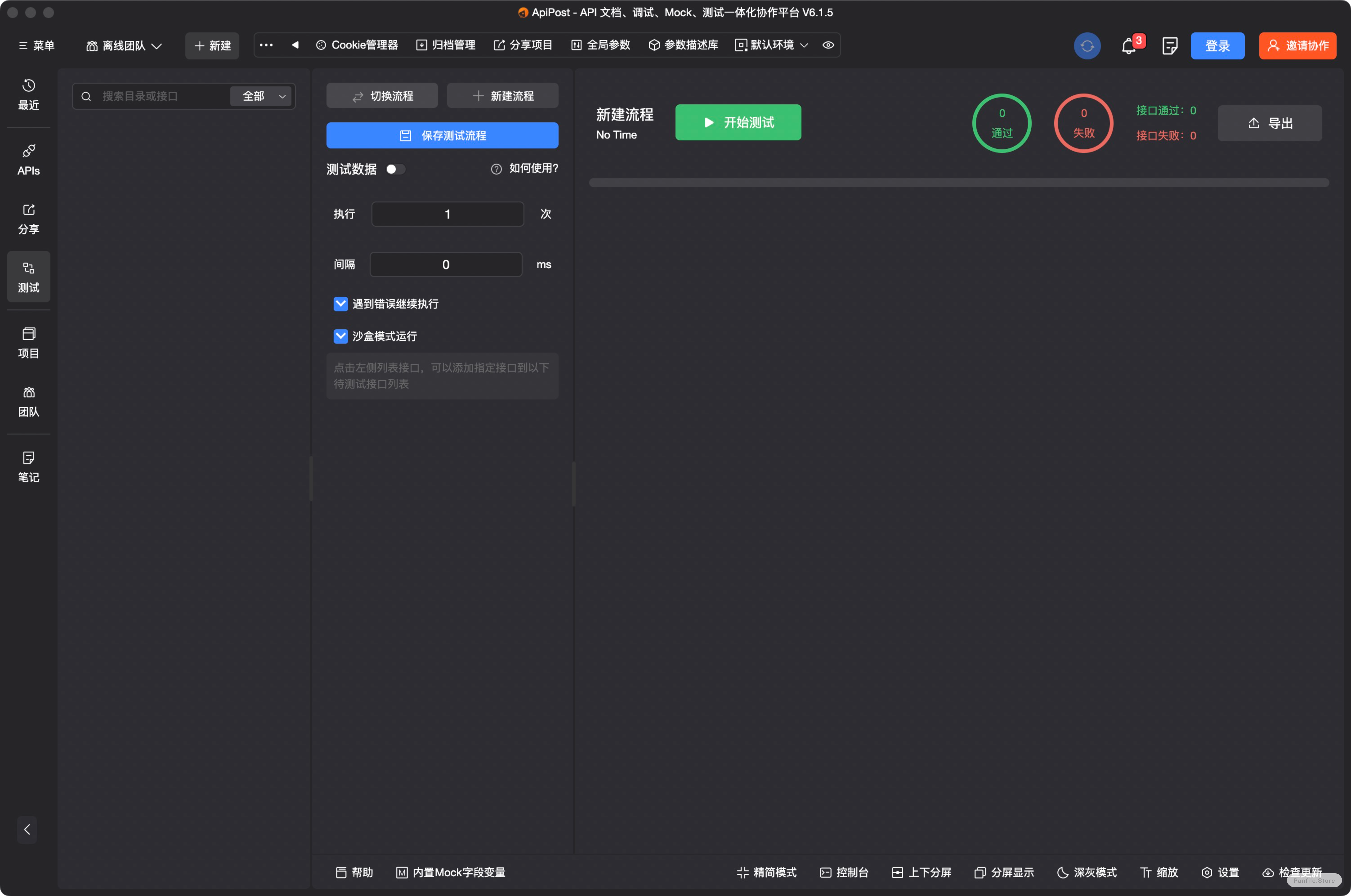Switch to 精简模式 compact mode
Viewport: 1351px width, 896px height.
(x=767, y=873)
